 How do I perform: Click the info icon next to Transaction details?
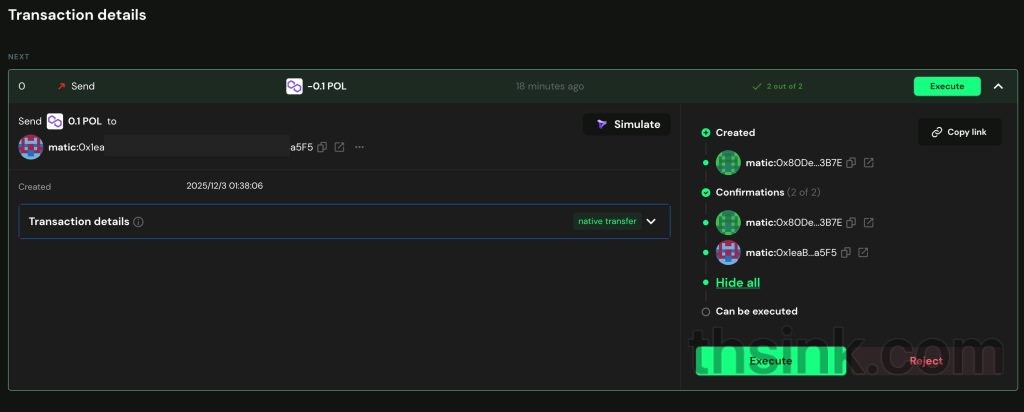point(138,222)
